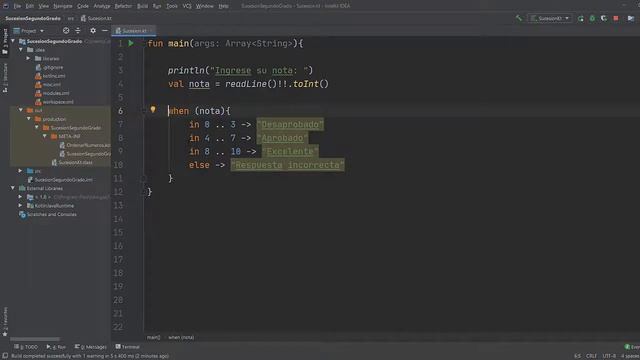Select modules.xml in the project tree
640x360 pixels.
52,93
